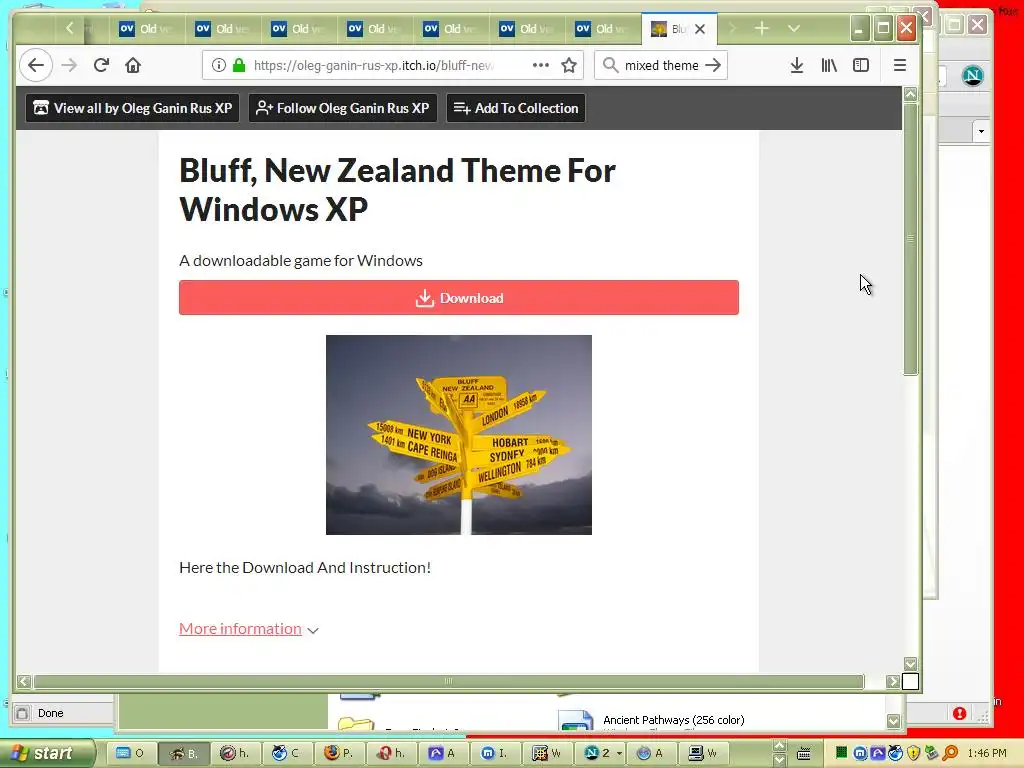Click the page vertical scrollbar thumb
Screen dimensions: 1024x768
(911, 238)
